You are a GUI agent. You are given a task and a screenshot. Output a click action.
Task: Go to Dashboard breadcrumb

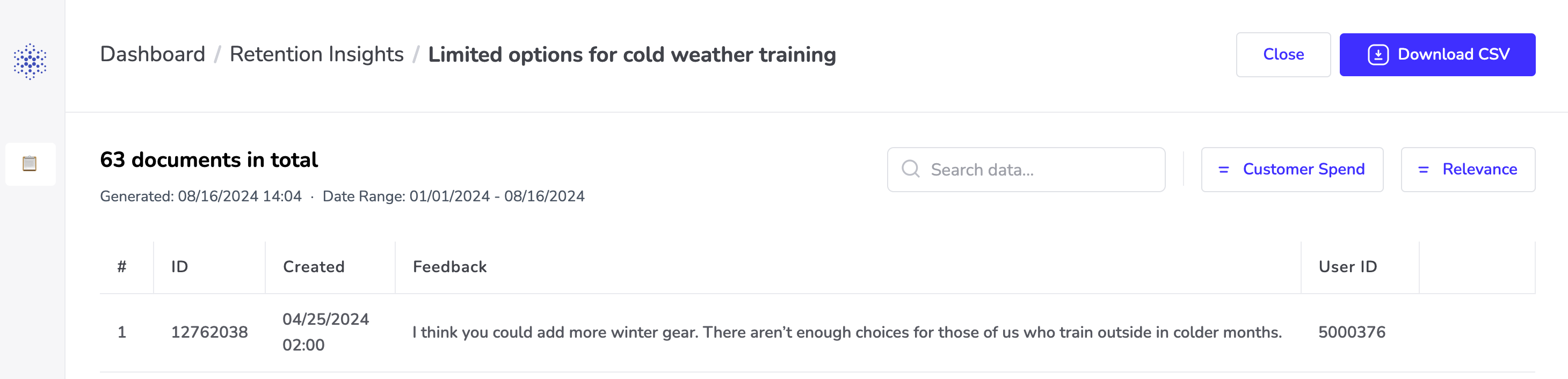click(x=152, y=54)
